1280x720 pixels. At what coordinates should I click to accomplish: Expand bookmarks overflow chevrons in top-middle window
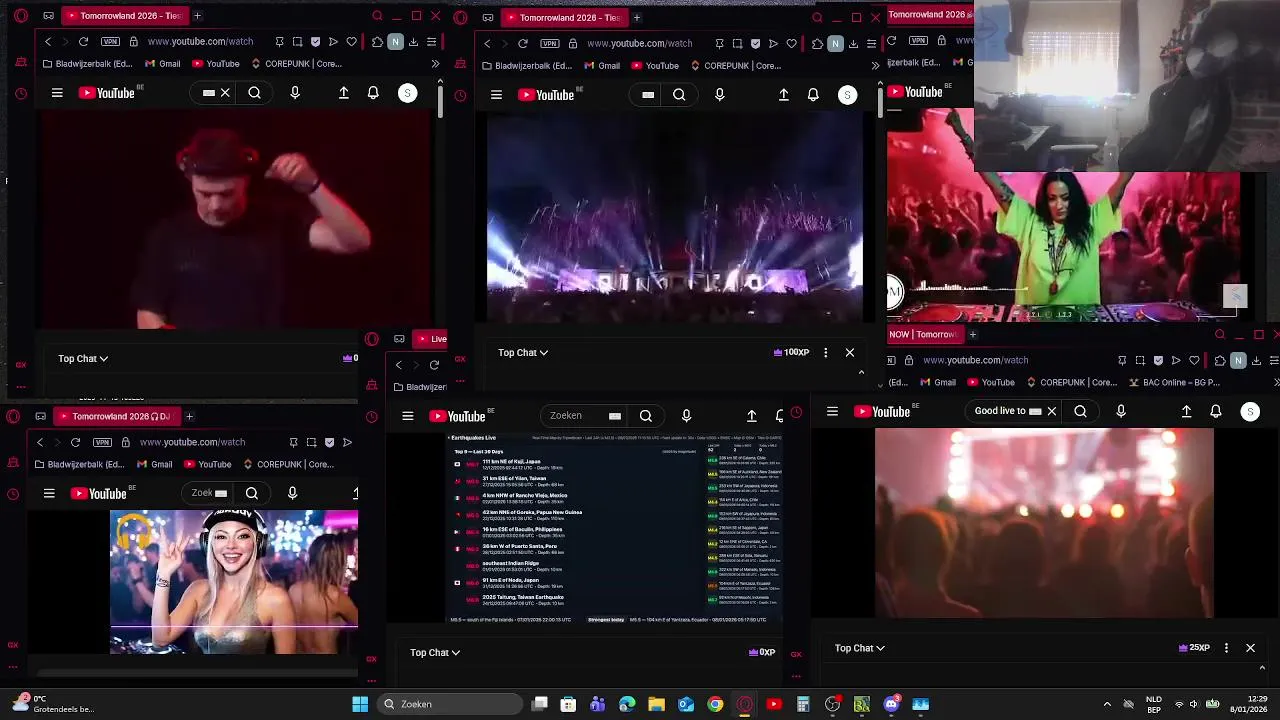(x=875, y=66)
